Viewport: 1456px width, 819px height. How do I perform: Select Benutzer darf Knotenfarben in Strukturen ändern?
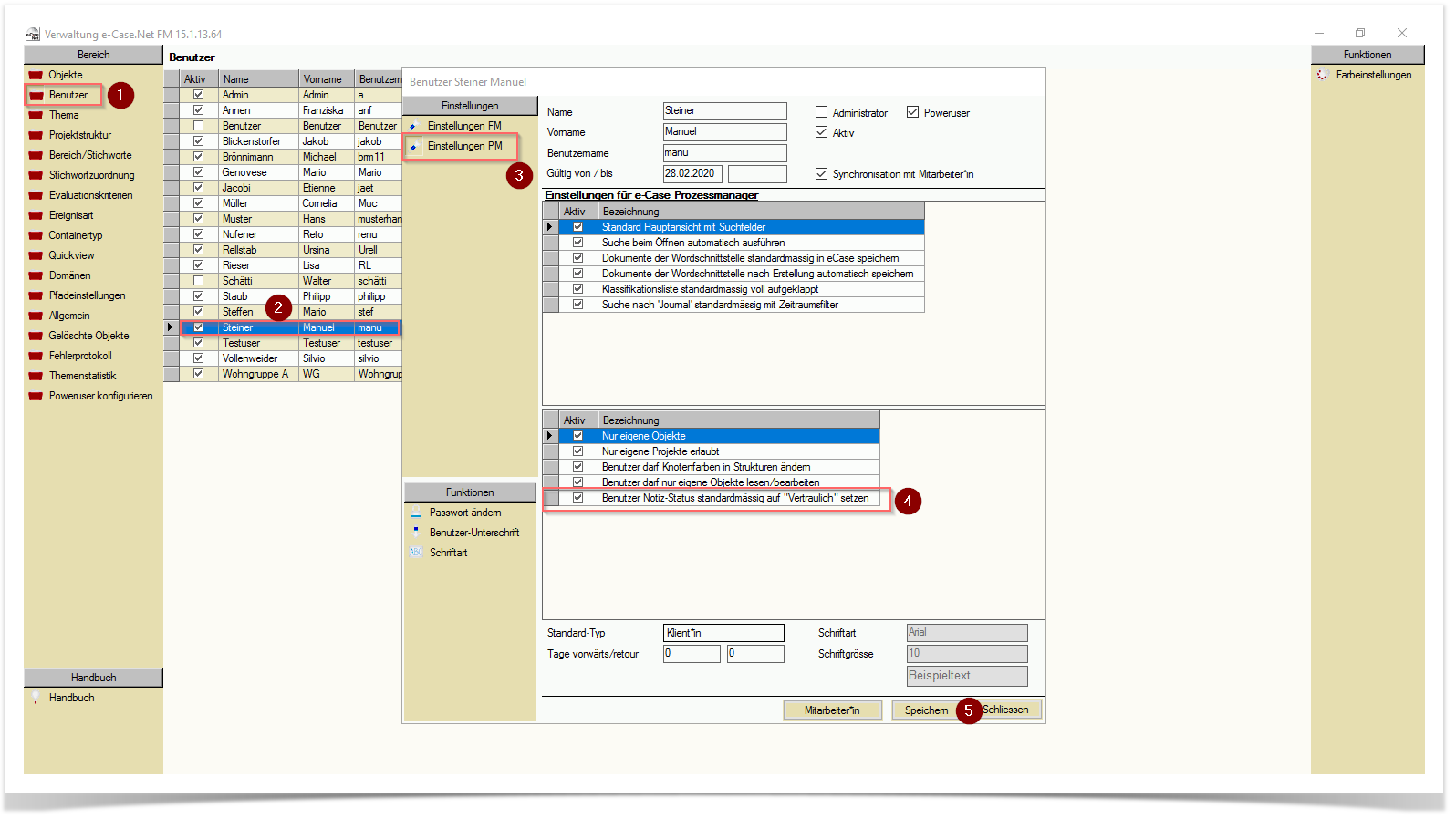pos(739,467)
